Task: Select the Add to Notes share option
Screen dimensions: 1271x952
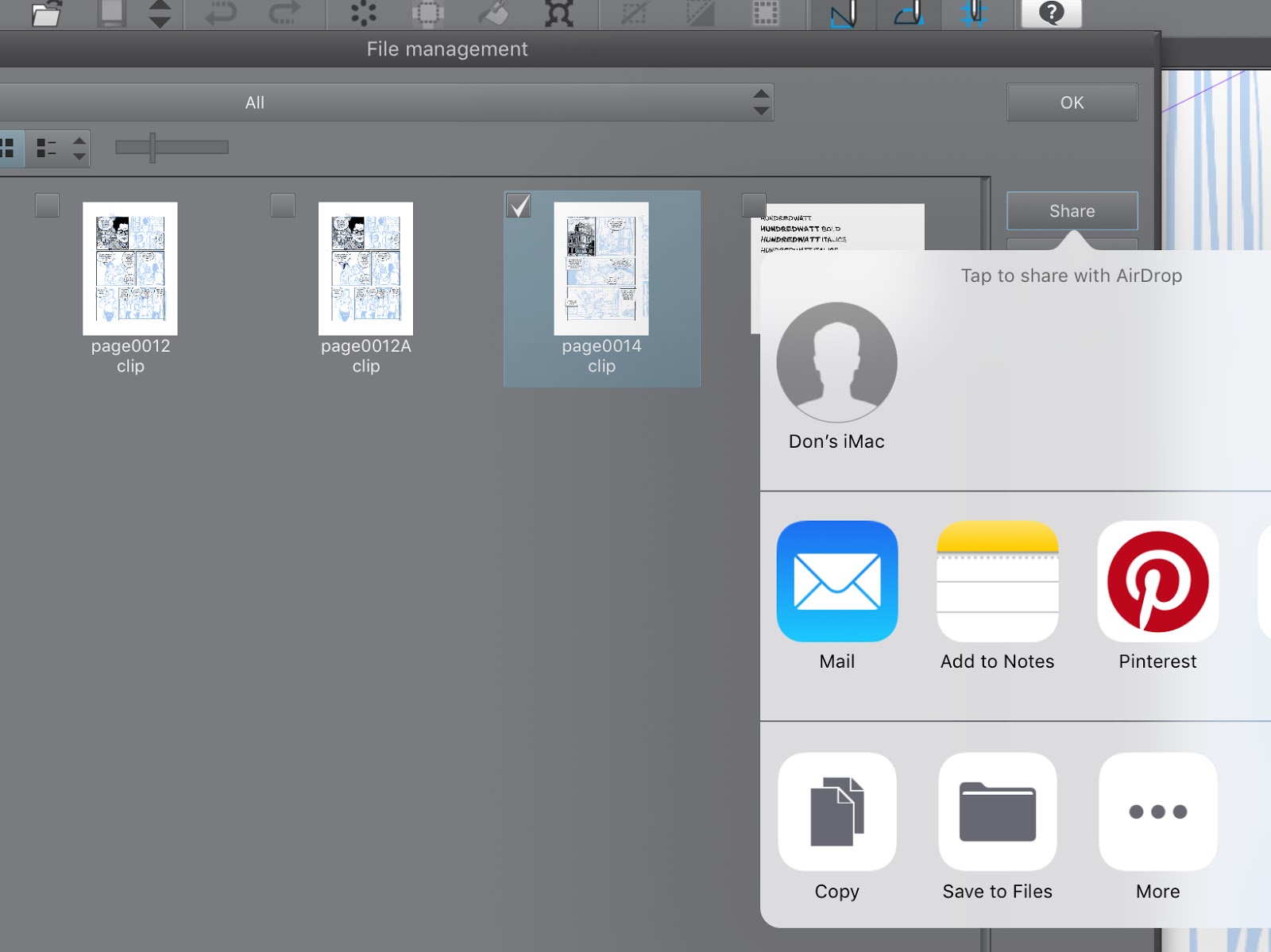Action: coord(997,582)
